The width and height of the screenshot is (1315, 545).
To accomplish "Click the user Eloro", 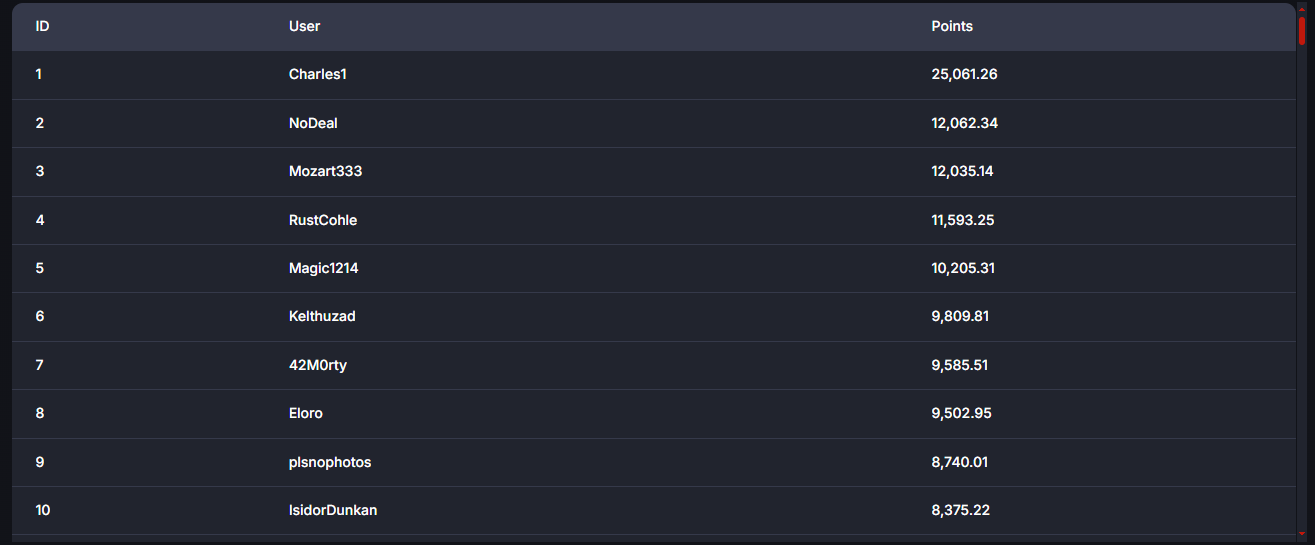I will click(x=306, y=413).
